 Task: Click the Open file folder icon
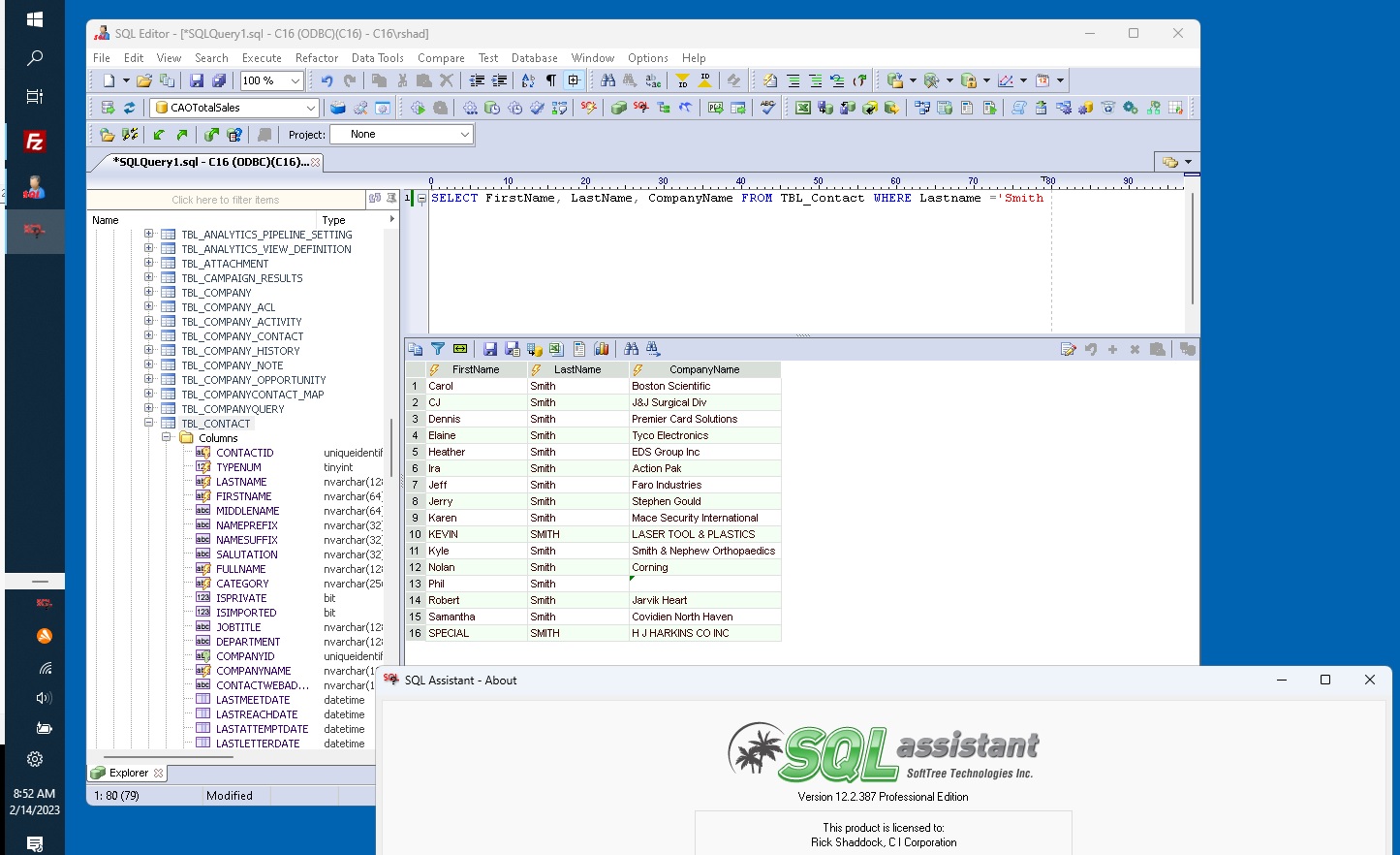144,80
